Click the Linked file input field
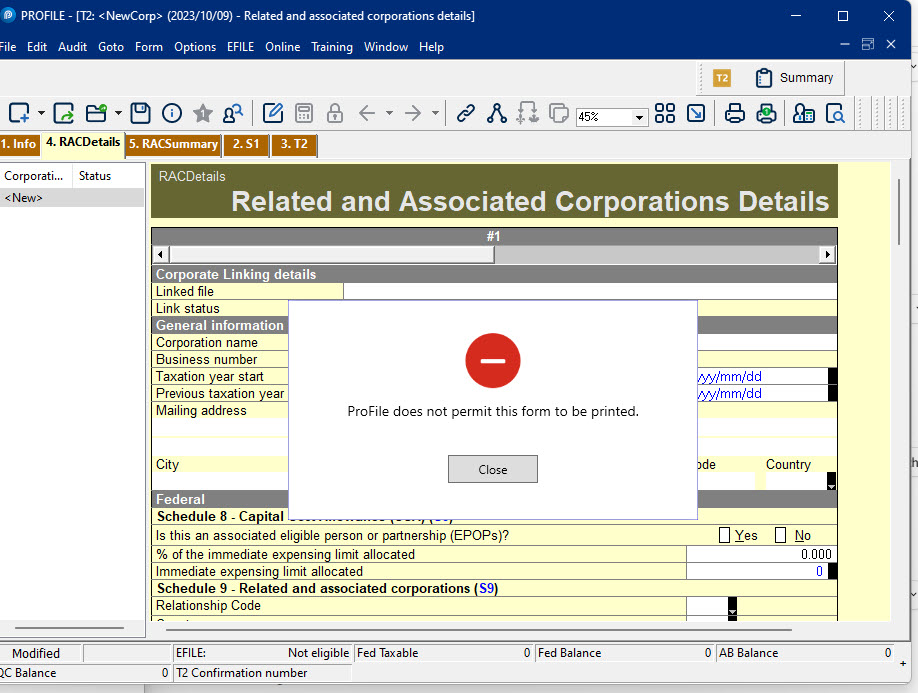Image resolution: width=918 pixels, height=693 pixels. click(x=590, y=291)
